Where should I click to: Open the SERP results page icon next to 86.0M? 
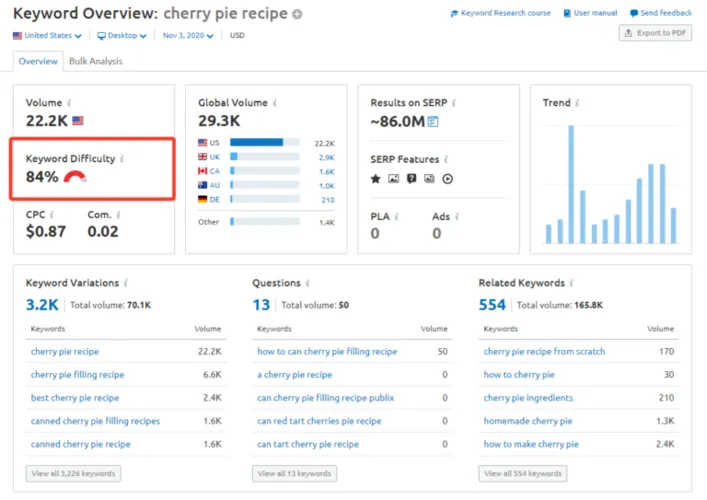433,122
